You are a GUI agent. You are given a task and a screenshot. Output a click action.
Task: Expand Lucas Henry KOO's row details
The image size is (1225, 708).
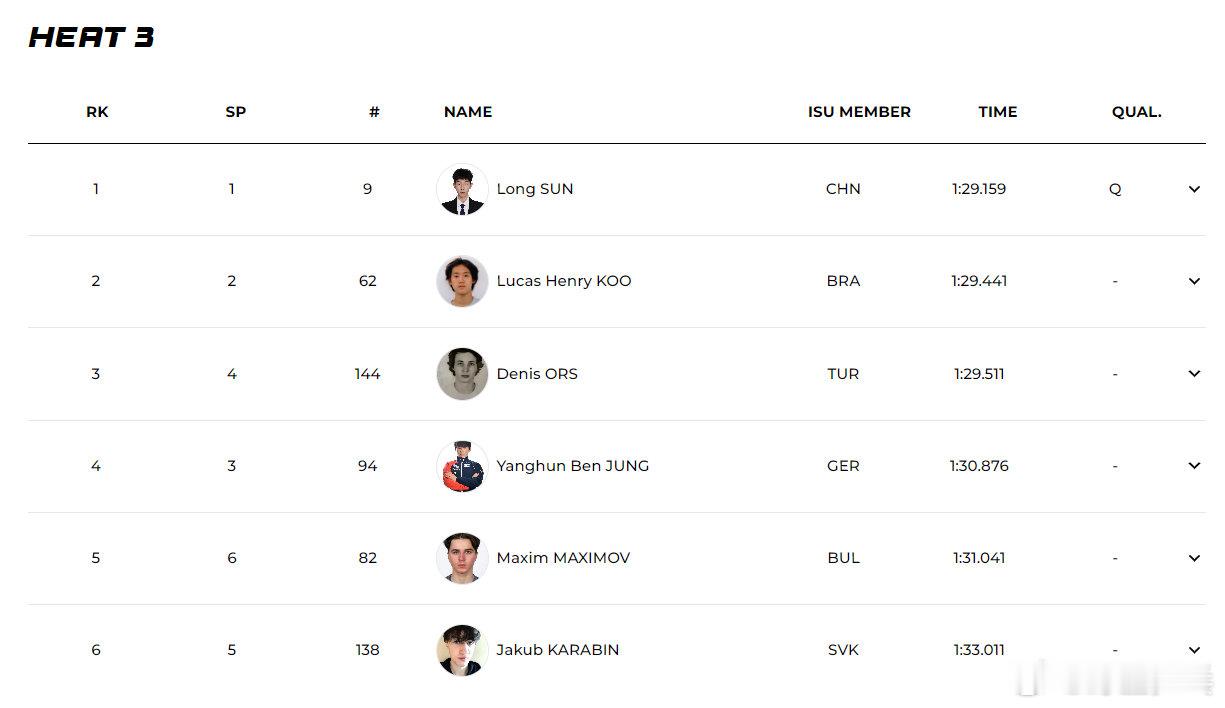pyautogui.click(x=1194, y=281)
